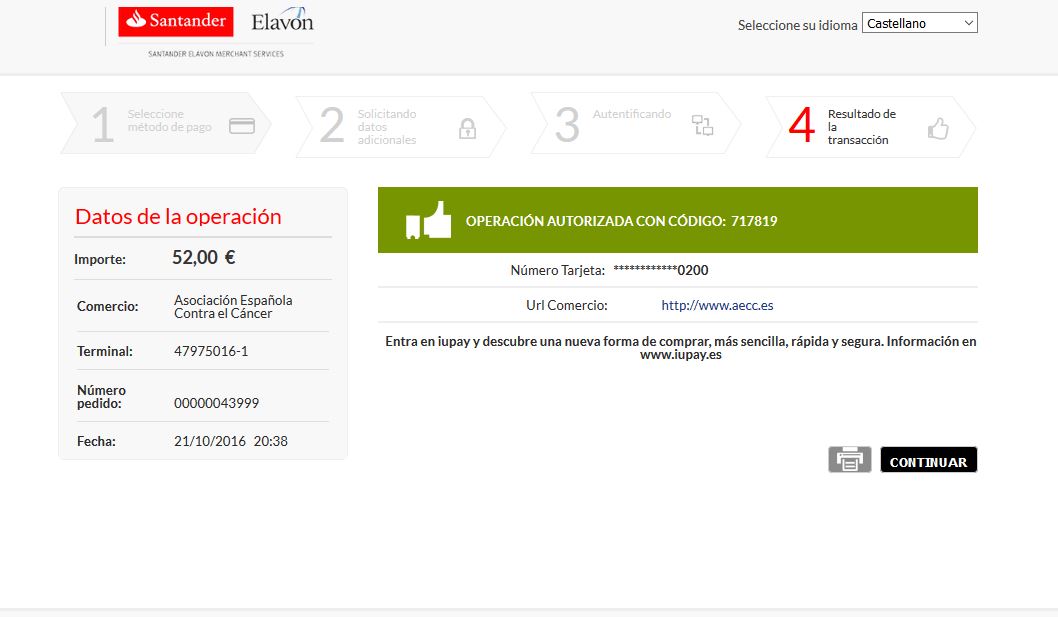Click the order number 00000043999
This screenshot has height=617, width=1058.
pyautogui.click(x=216, y=403)
